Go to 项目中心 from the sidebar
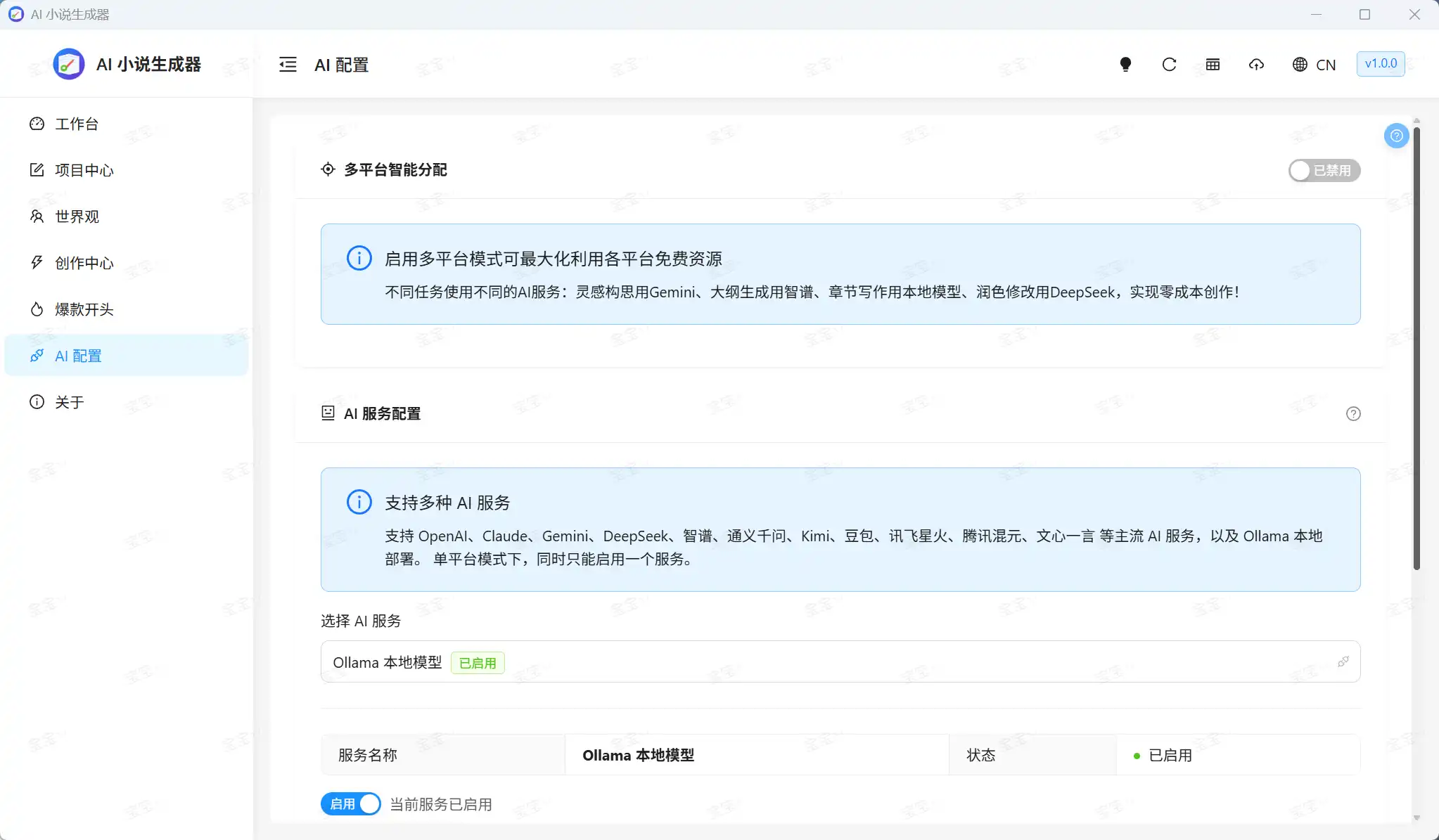 pos(84,170)
